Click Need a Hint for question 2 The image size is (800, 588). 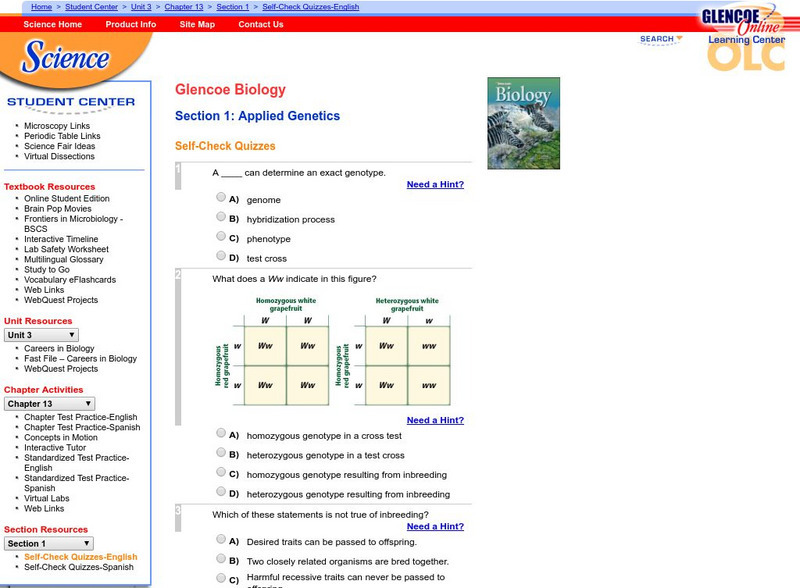coord(435,420)
